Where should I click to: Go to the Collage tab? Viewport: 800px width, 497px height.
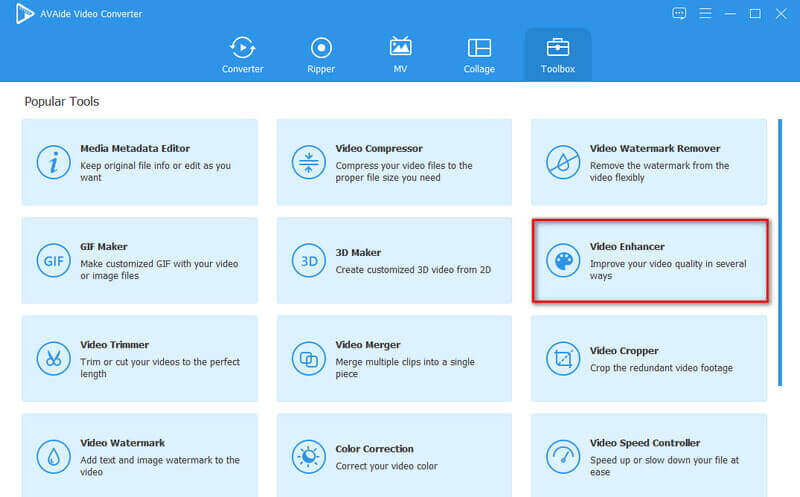tap(479, 55)
